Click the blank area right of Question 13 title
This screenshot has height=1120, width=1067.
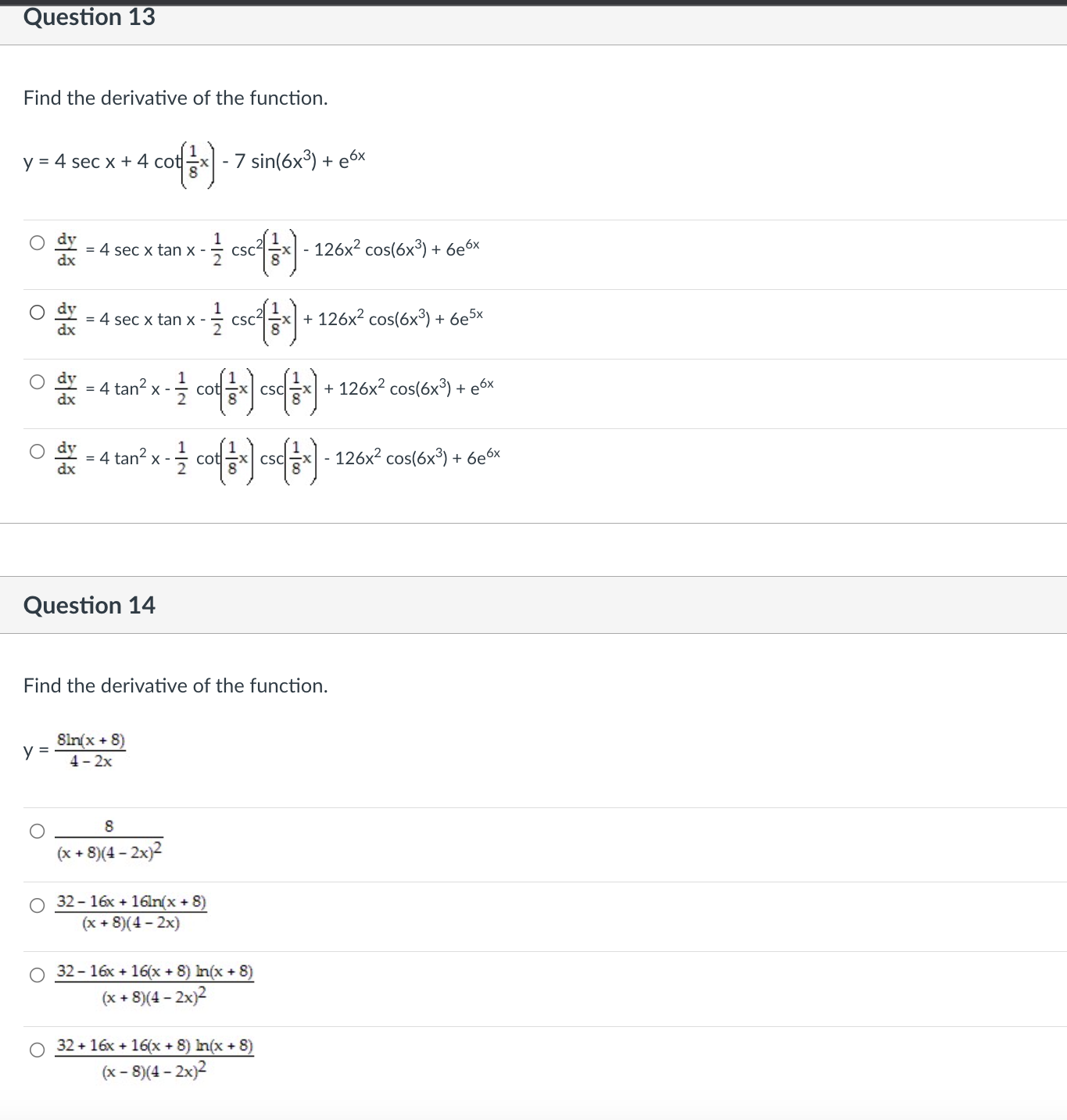[x=547, y=17]
